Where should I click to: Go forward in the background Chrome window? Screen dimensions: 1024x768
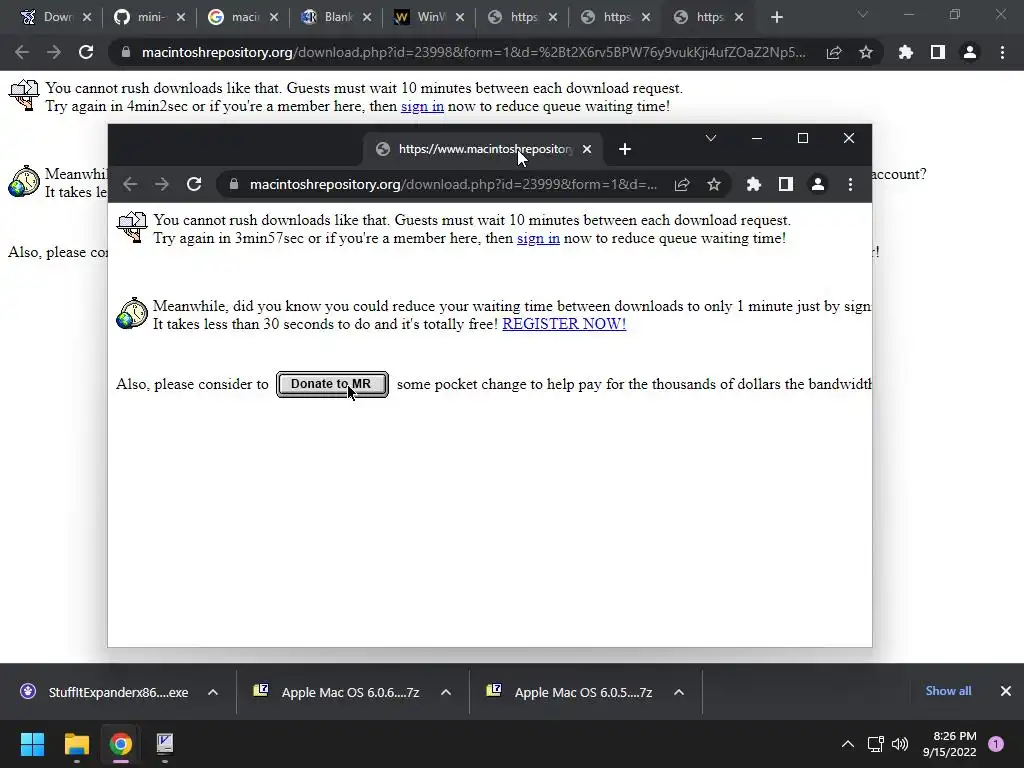54,52
